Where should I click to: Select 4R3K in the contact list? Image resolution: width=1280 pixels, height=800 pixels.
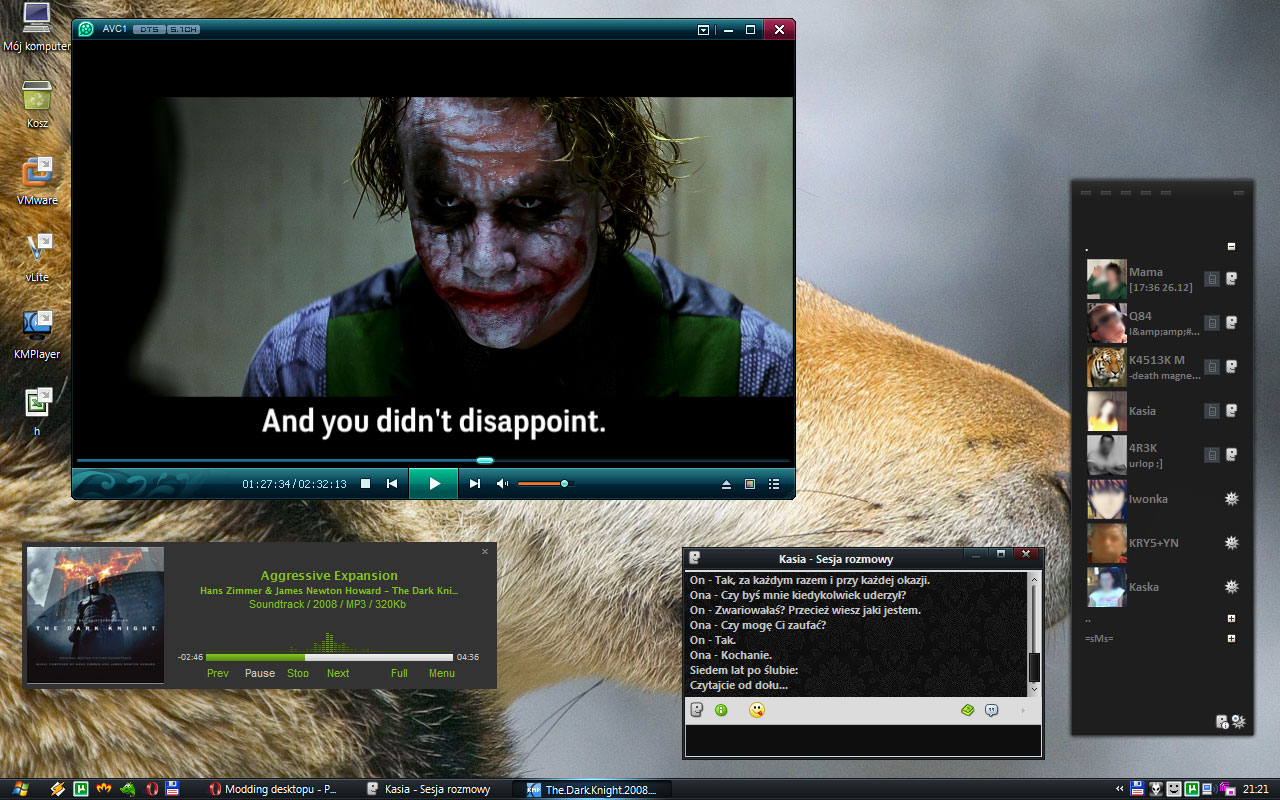click(x=1163, y=455)
